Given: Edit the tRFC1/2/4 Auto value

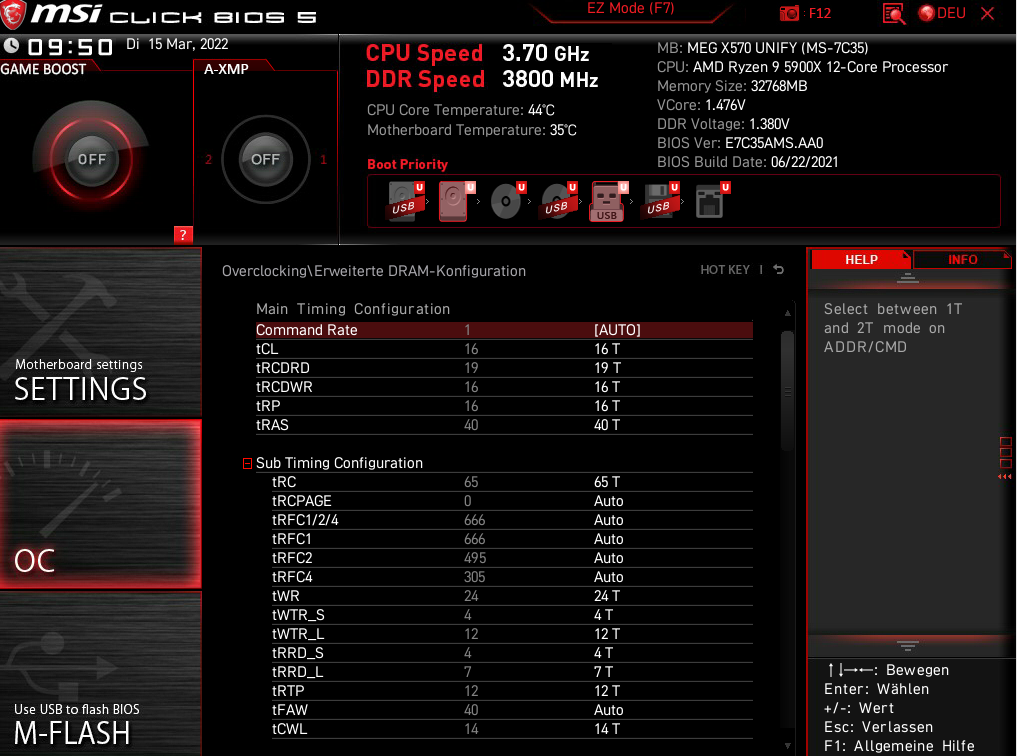Looking at the screenshot, I should point(608,520).
